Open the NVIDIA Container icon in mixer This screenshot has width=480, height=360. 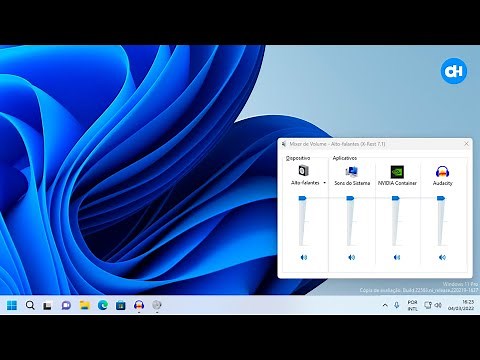397,172
